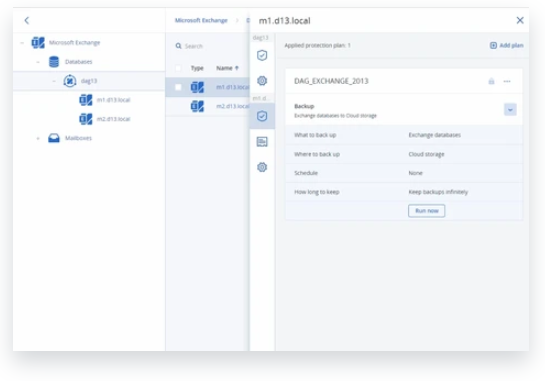Viewport: 545px width, 381px height.
Task: Select m1.d13.local in the tree
Action: (113, 100)
